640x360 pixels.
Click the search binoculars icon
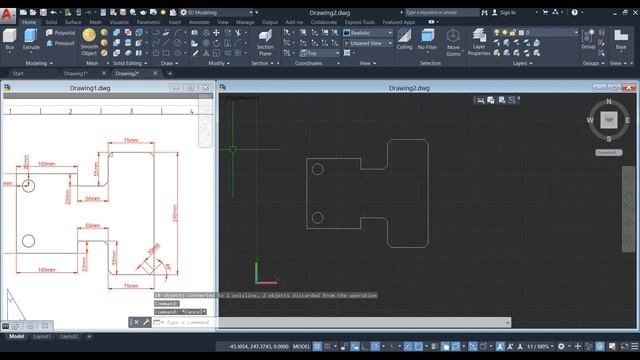(x=484, y=13)
